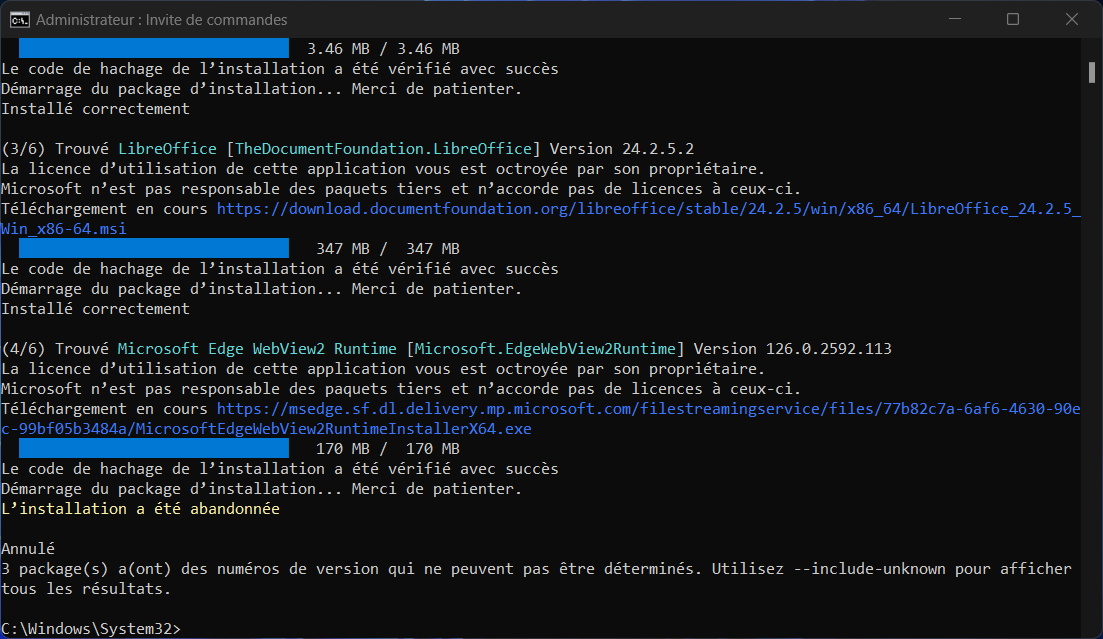
Task: Click '(4/6) Trouvé' text
Action: click(x=55, y=349)
